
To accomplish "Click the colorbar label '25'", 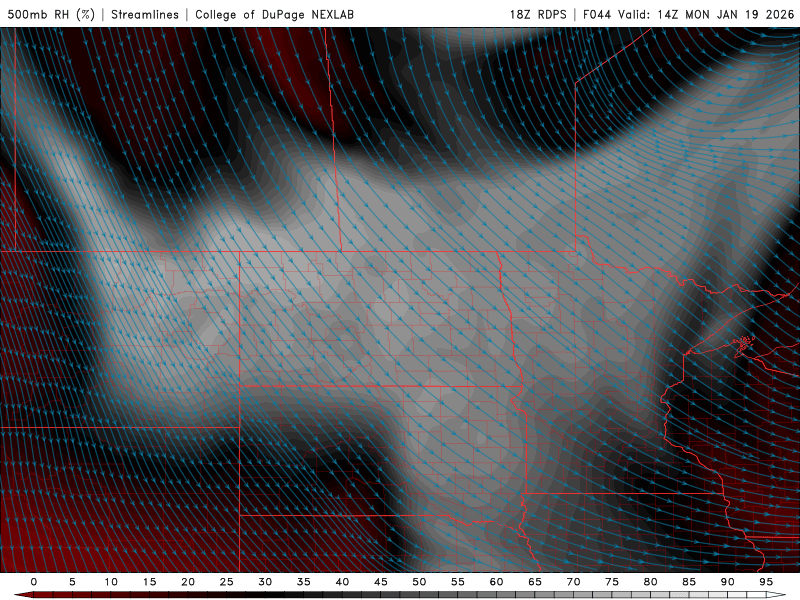I will 227,582.
